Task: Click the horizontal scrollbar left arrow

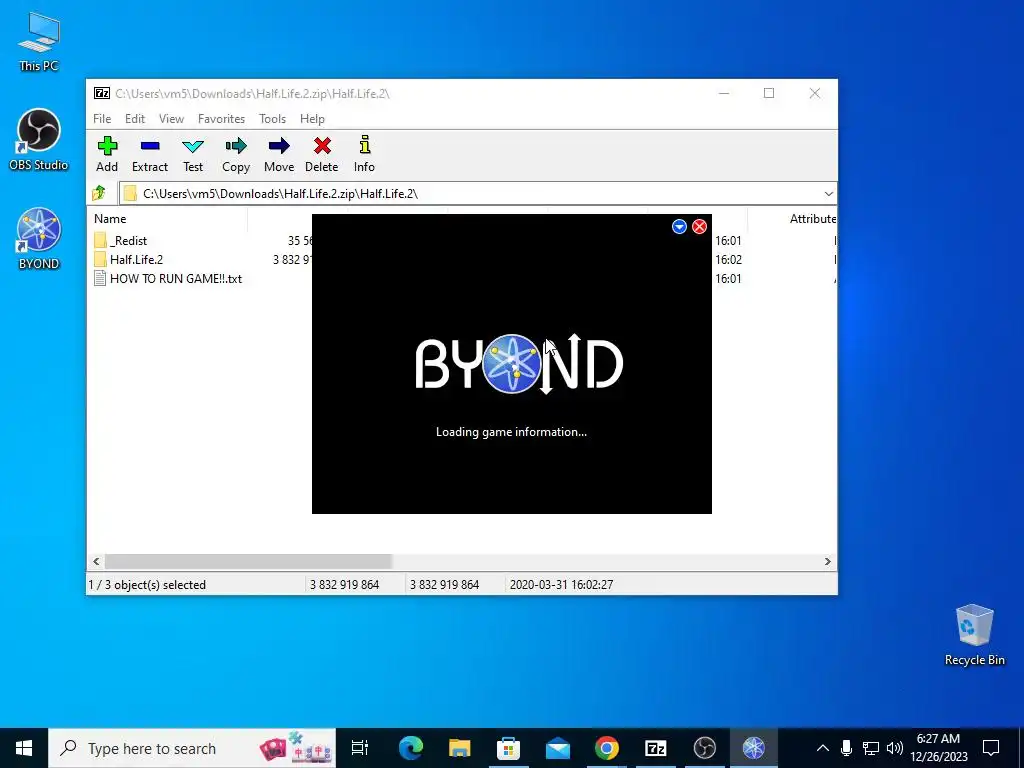Action: point(97,562)
